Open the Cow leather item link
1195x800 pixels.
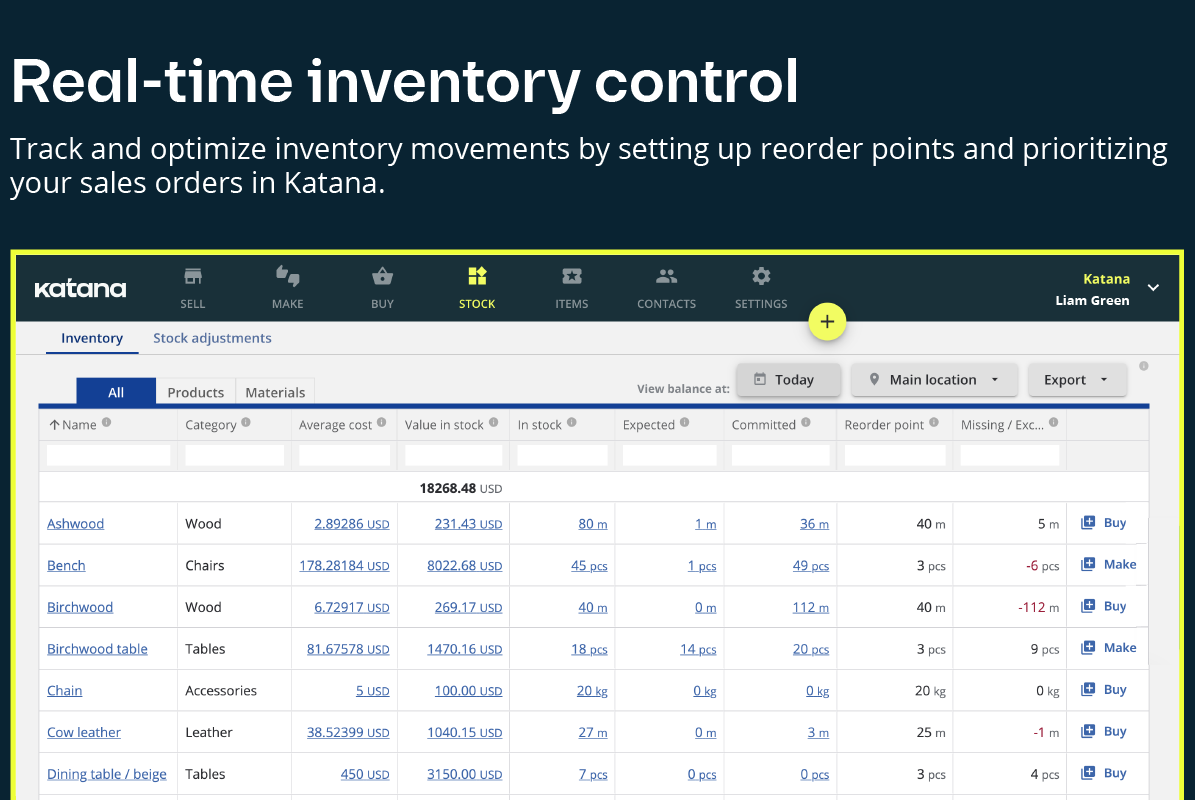point(84,732)
